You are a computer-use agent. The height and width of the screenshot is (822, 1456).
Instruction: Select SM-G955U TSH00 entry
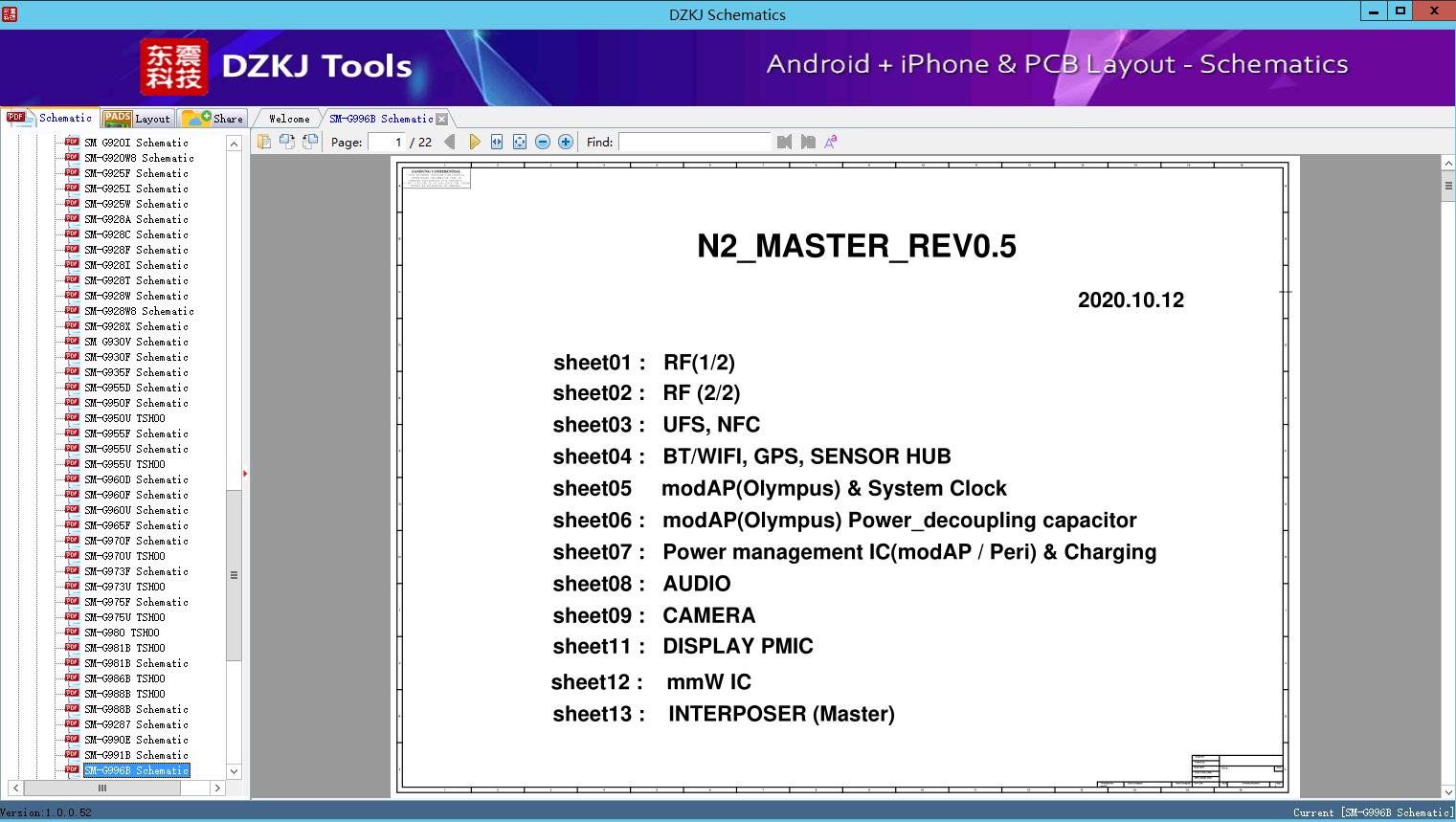point(124,464)
